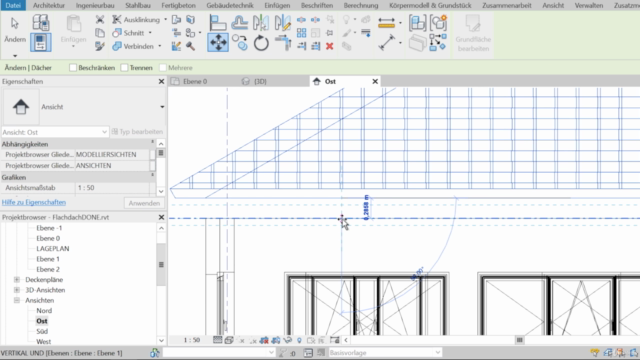Viewport: 640px width, 360px height.
Task: Expand the Ändern panel dropdown arrow
Action: [x=15, y=56]
